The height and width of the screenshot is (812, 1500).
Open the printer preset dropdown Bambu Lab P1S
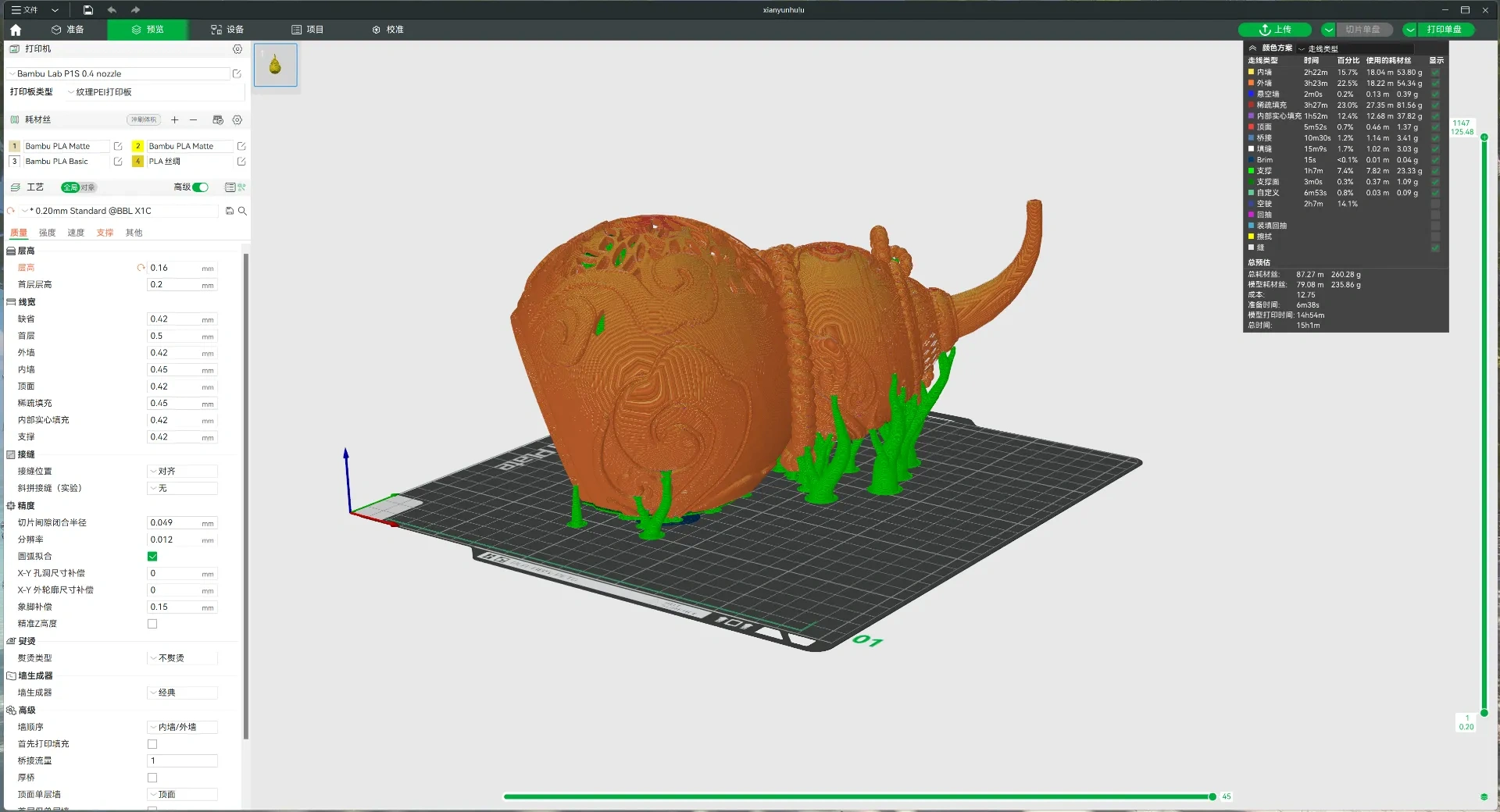tap(120, 73)
